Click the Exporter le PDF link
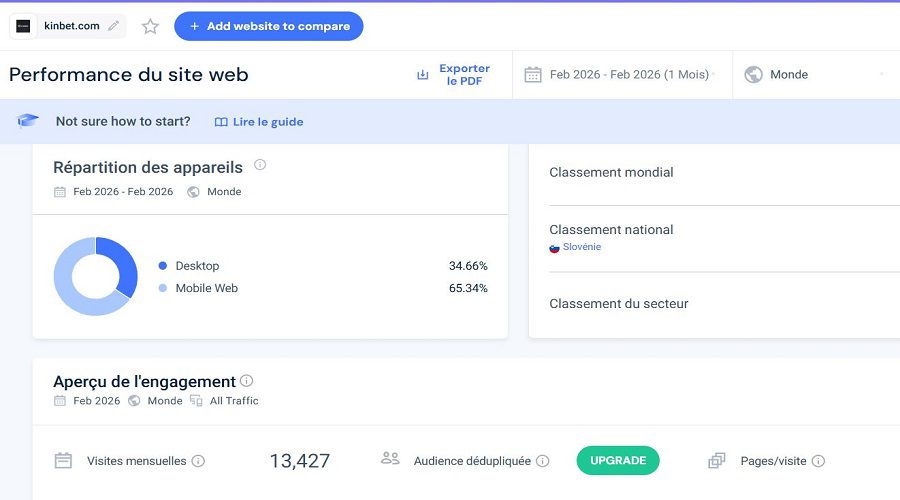Viewport: 900px width, 500px height. 464,75
